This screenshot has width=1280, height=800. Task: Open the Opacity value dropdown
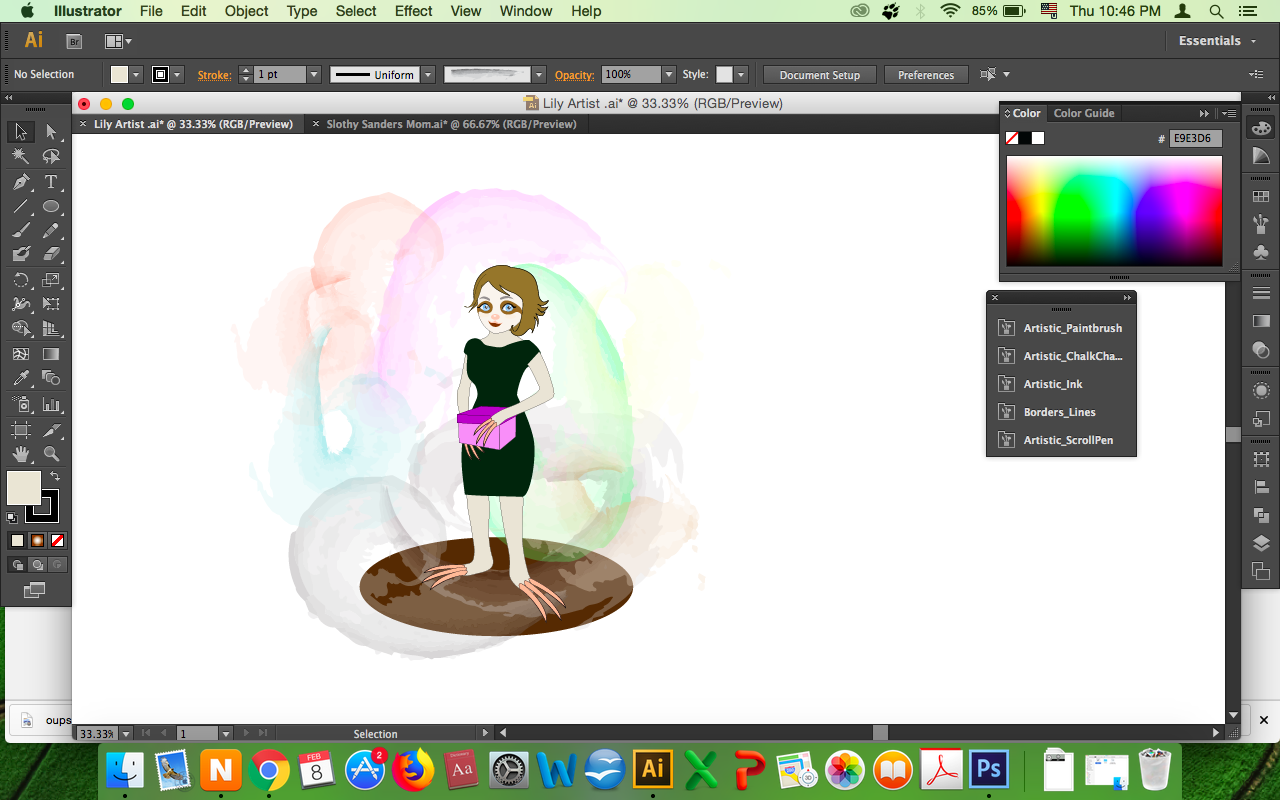668,75
